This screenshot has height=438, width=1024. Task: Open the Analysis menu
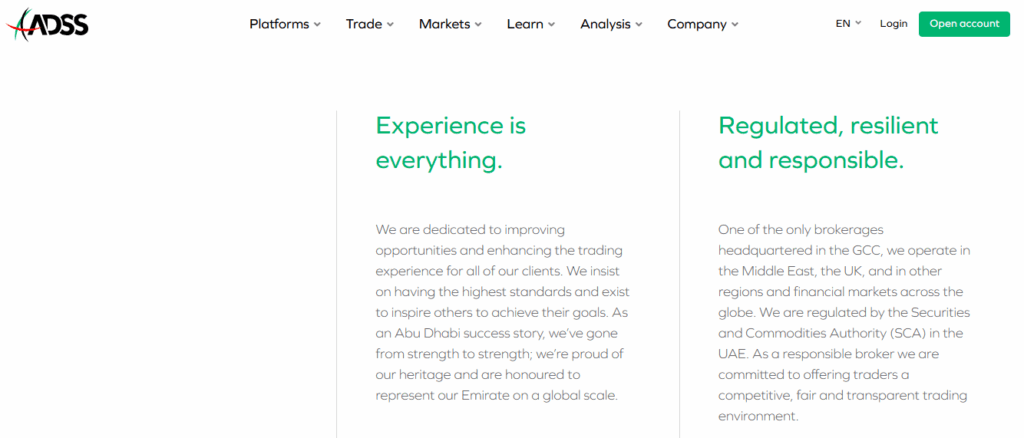605,24
